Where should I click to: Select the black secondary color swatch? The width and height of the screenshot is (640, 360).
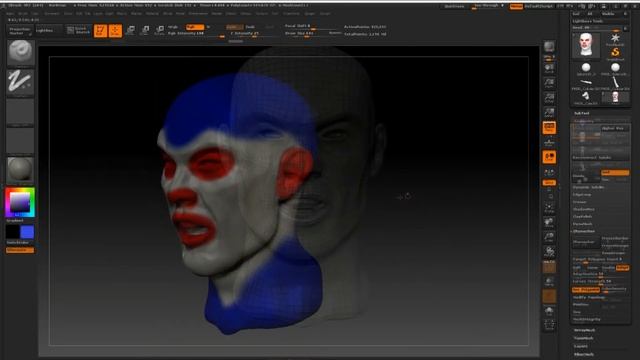point(12,232)
